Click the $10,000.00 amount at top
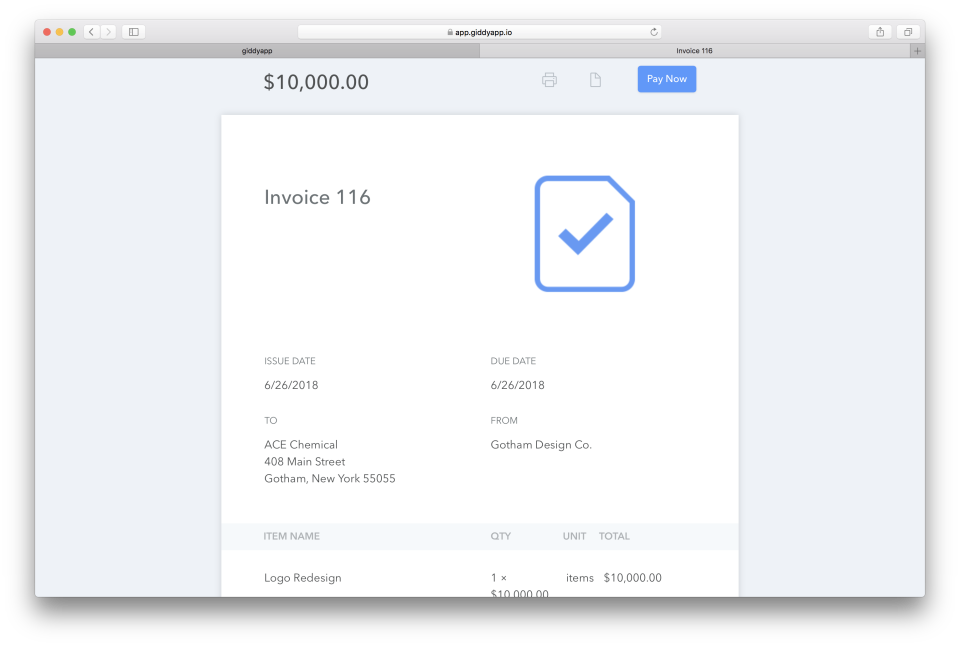The image size is (960, 647). tap(316, 83)
